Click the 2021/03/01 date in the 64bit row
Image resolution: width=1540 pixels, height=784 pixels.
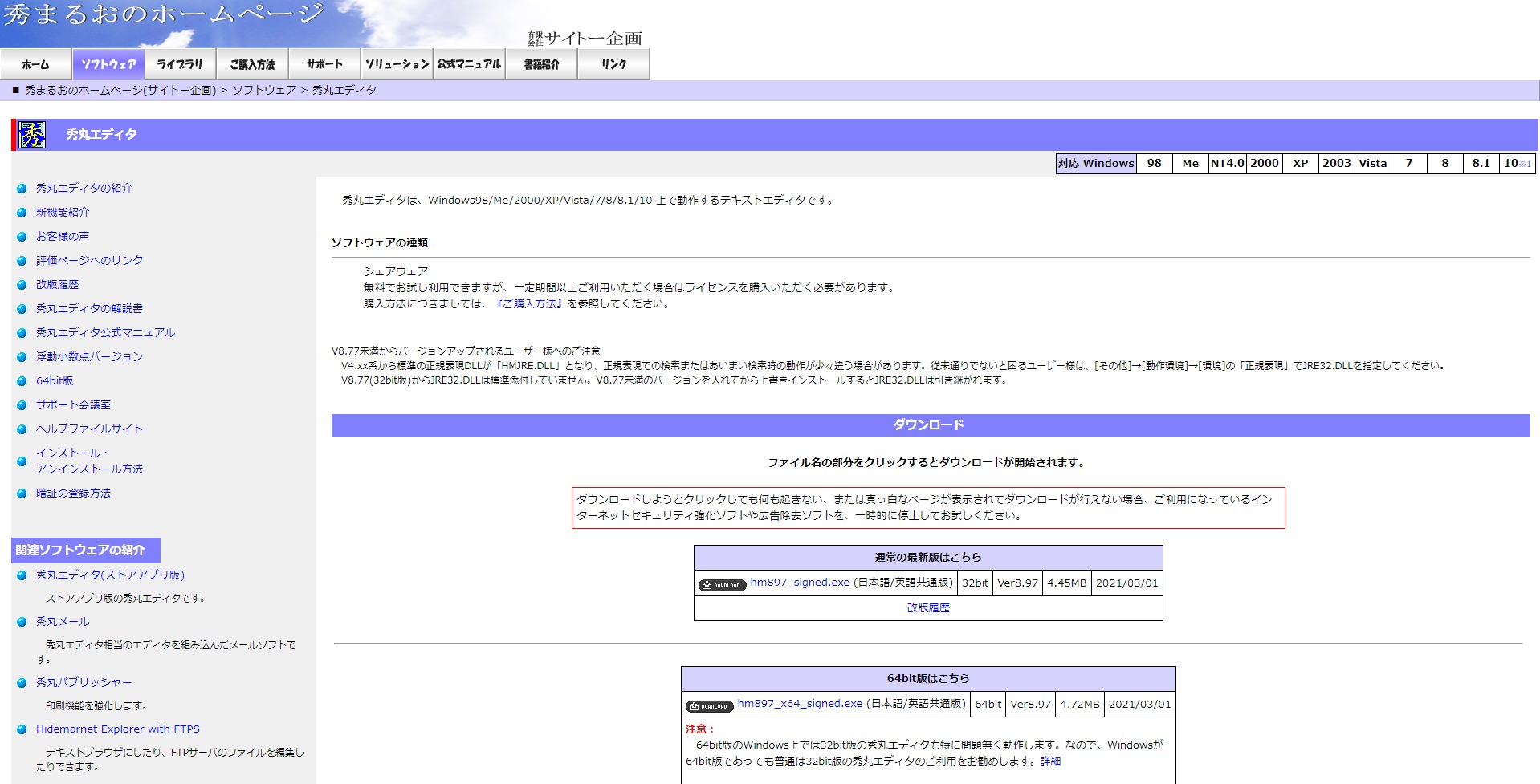coord(1139,705)
